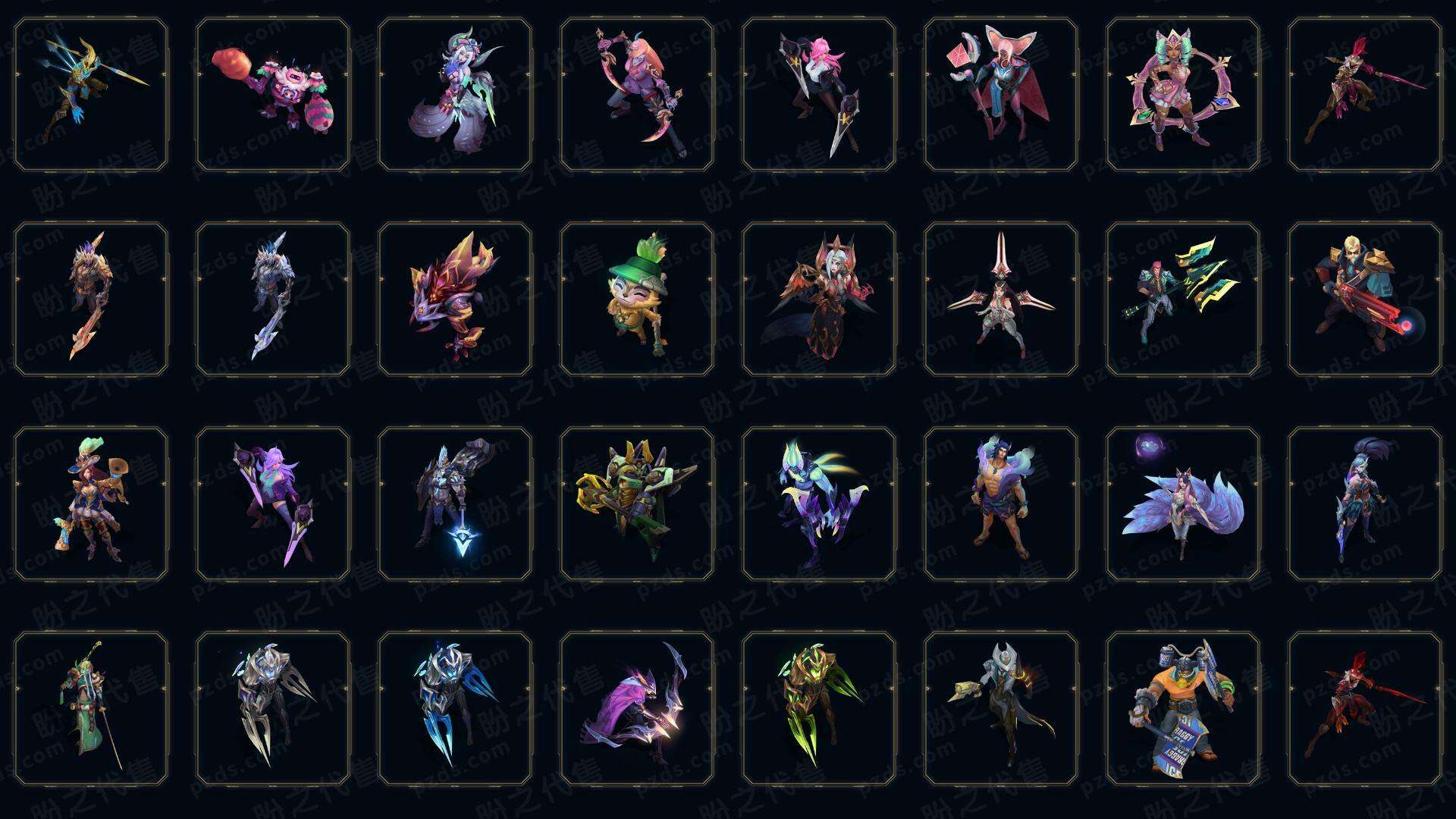The image size is (1456, 819).
Task: Click the fox-eared skin holding pink cards
Action: tap(1001, 95)
